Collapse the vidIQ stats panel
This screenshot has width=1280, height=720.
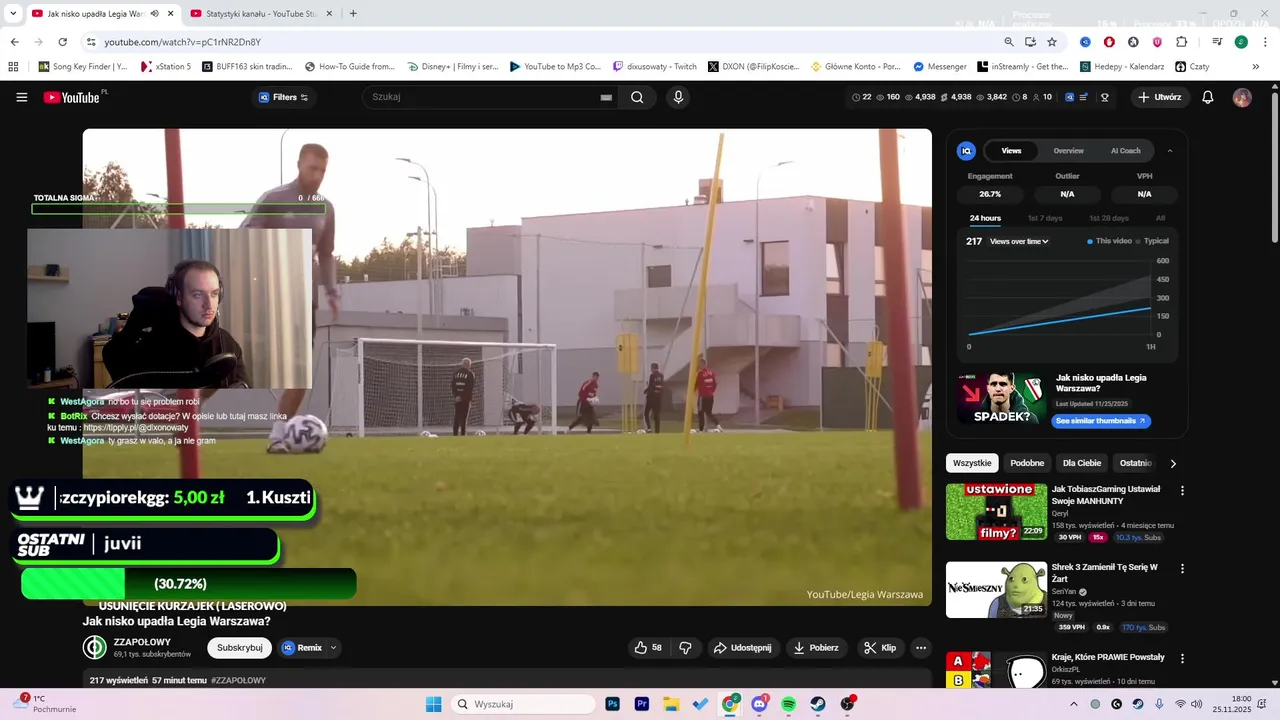(1170, 151)
